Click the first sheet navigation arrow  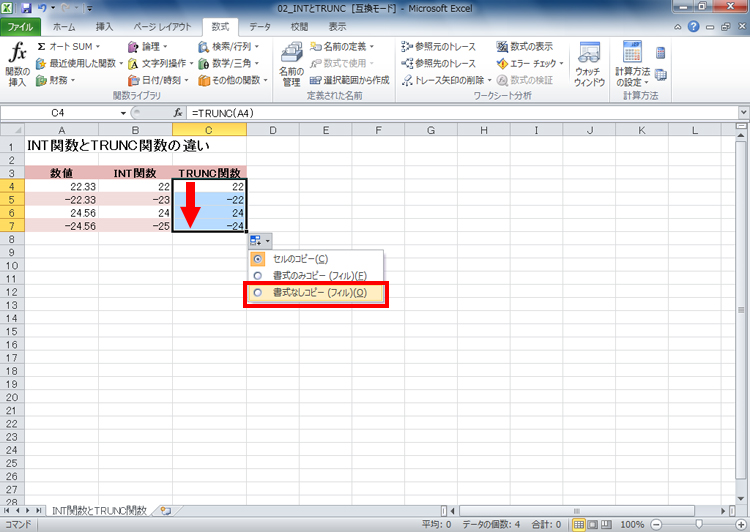point(6,510)
